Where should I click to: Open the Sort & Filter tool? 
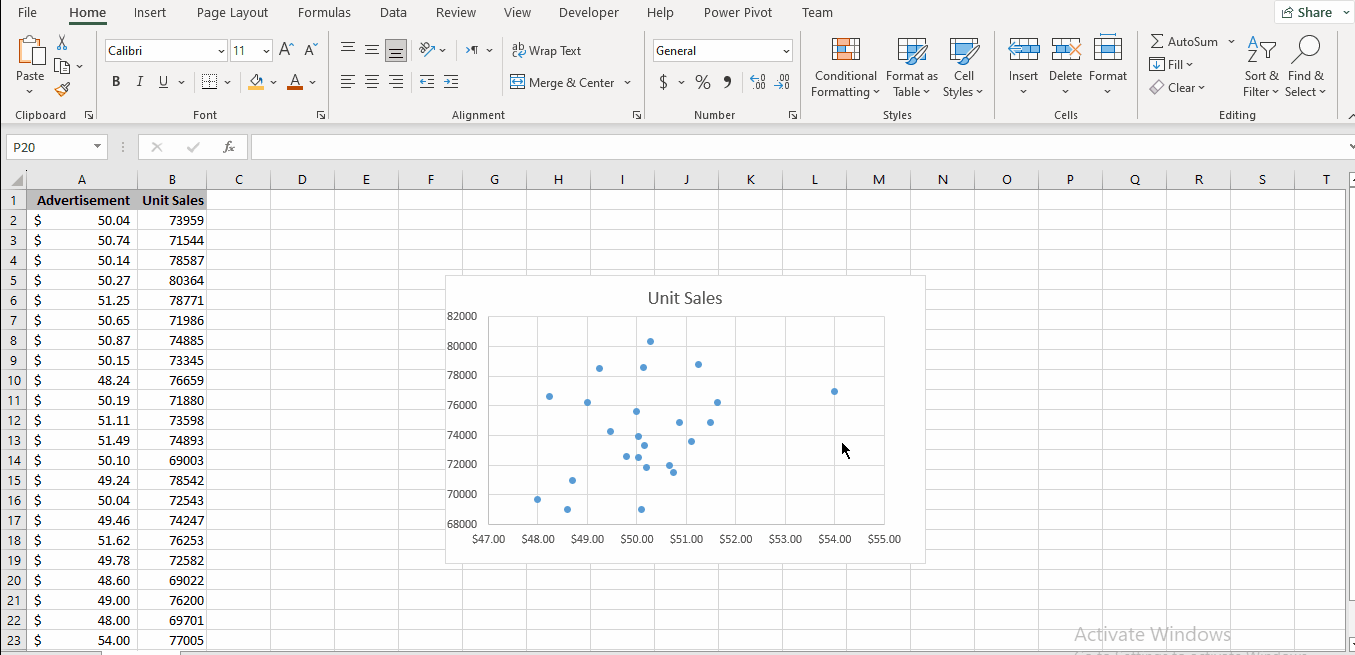[1261, 68]
